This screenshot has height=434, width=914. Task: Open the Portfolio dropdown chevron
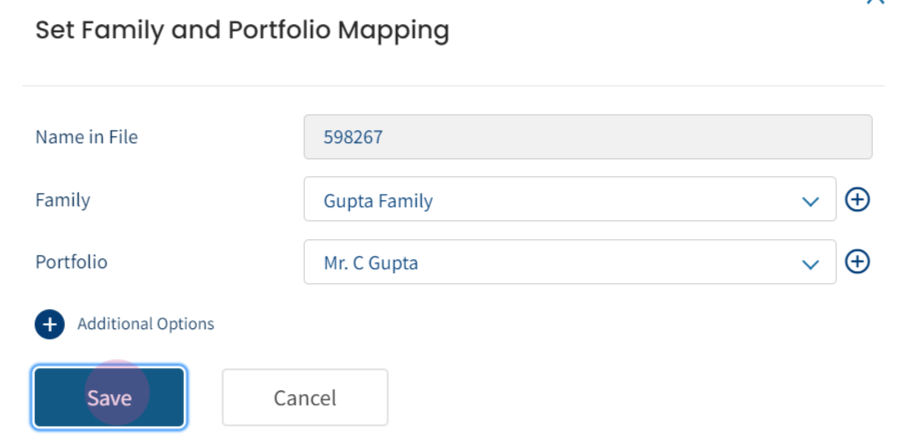click(x=810, y=264)
